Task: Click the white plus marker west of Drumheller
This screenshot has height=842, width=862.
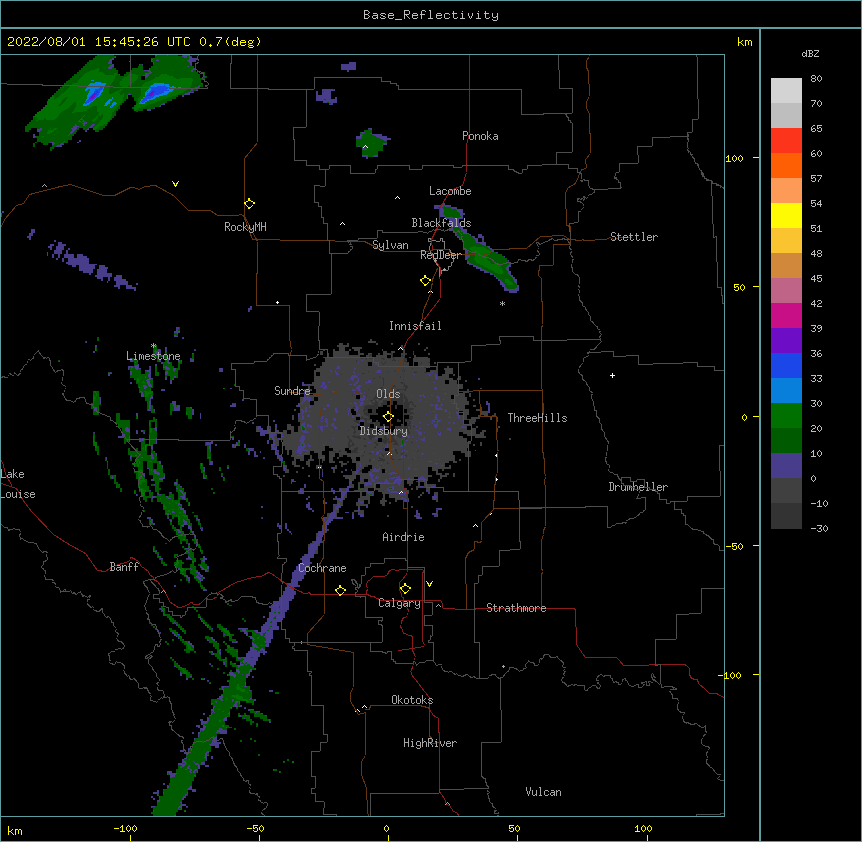Action: point(612,375)
